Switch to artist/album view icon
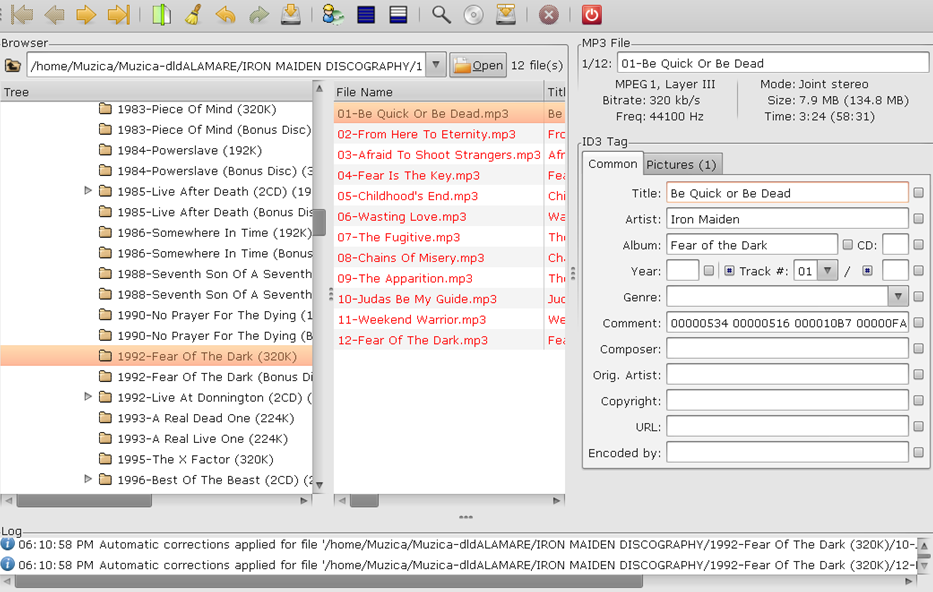The width and height of the screenshot is (933, 592). (x=333, y=14)
